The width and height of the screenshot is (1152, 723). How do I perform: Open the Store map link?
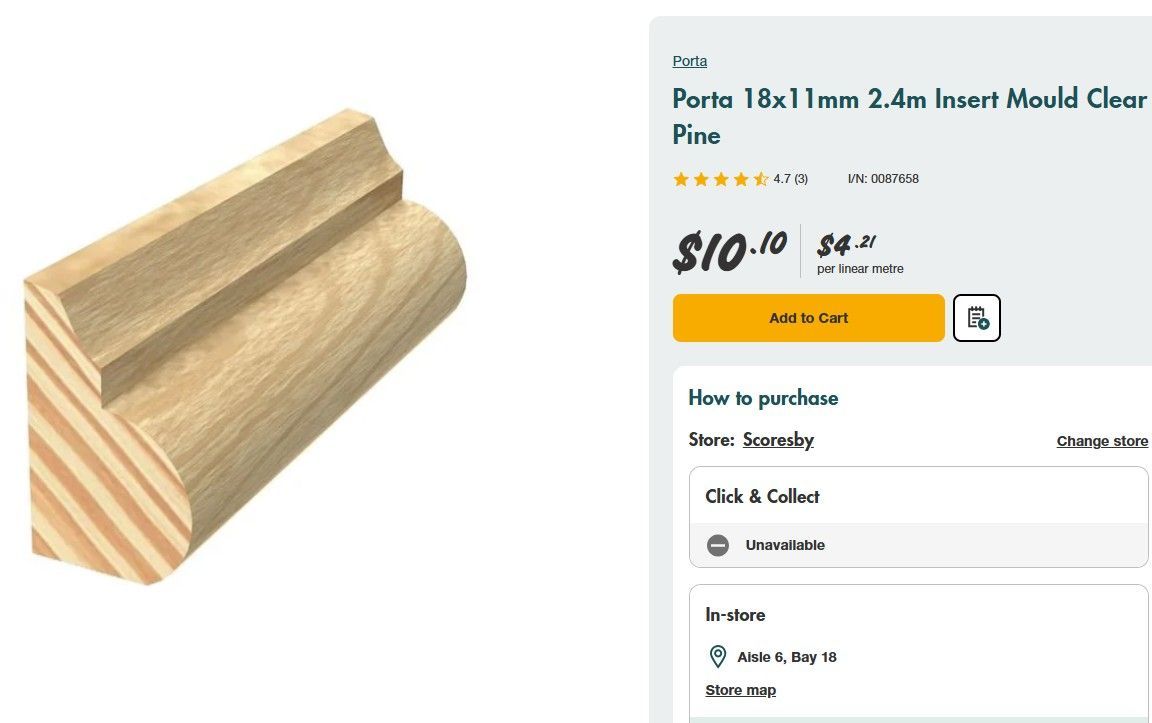741,690
